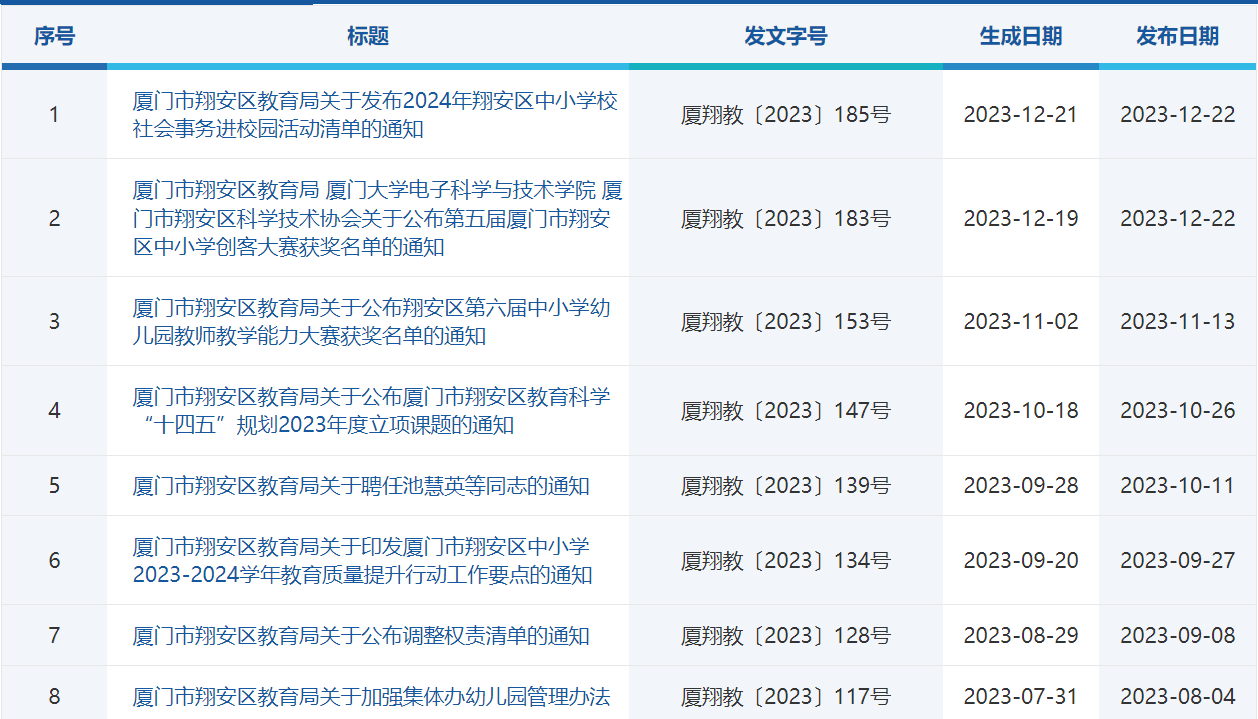Click publish date 2023-11-13
This screenshot has width=1258, height=719.
click(x=1178, y=322)
